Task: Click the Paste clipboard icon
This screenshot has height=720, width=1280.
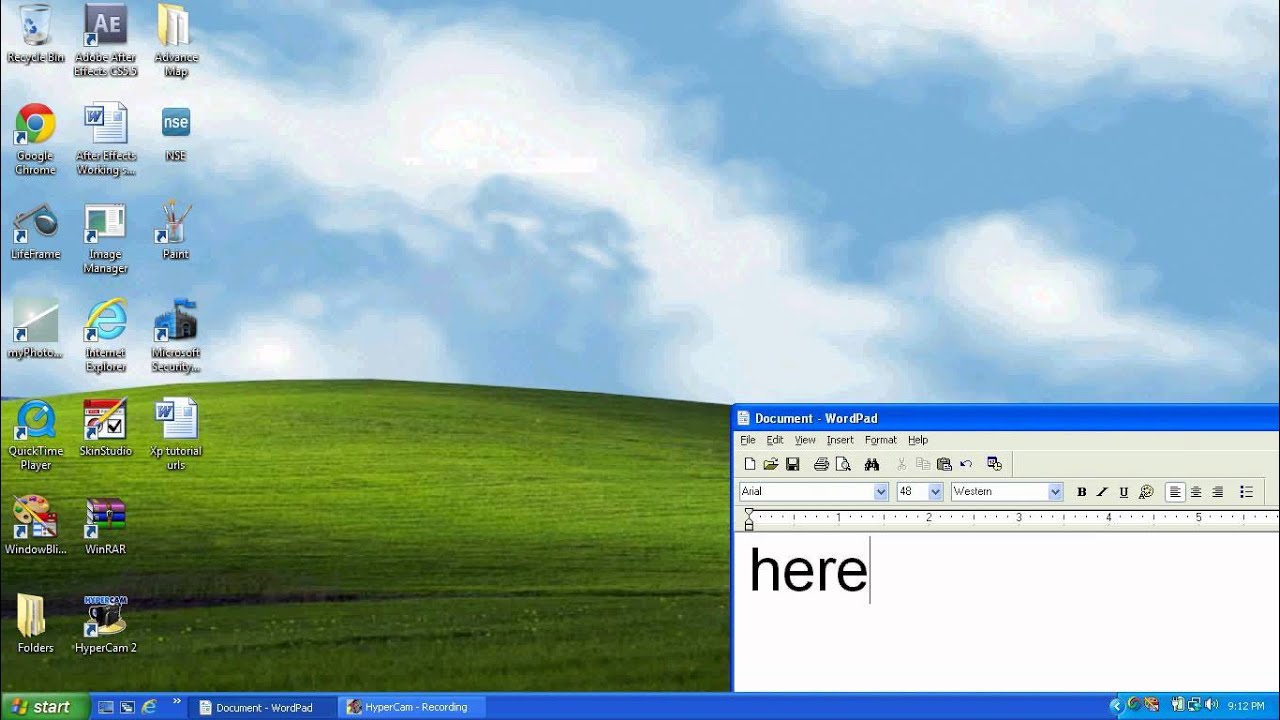Action: (x=944, y=464)
